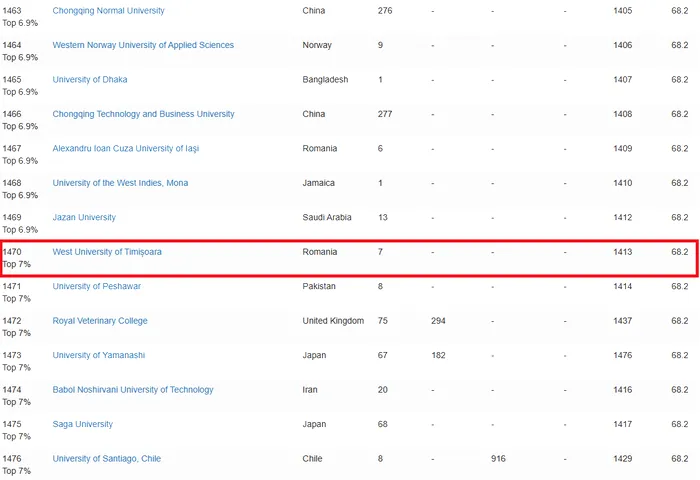Screen dimensions: 700x480
Task: Click research rank value 1406
Action: [x=623, y=45]
